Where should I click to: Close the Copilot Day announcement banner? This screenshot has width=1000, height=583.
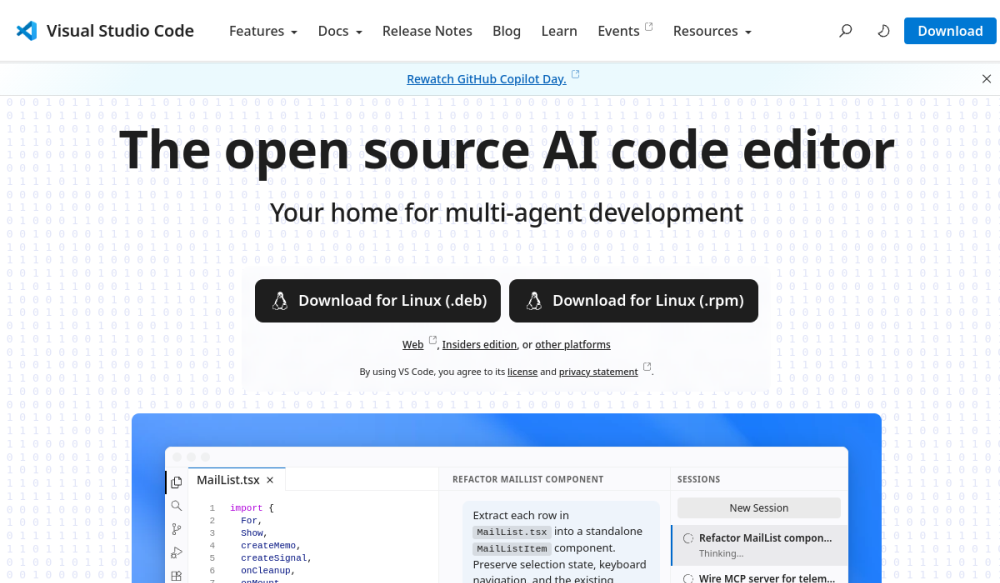pyautogui.click(x=987, y=78)
